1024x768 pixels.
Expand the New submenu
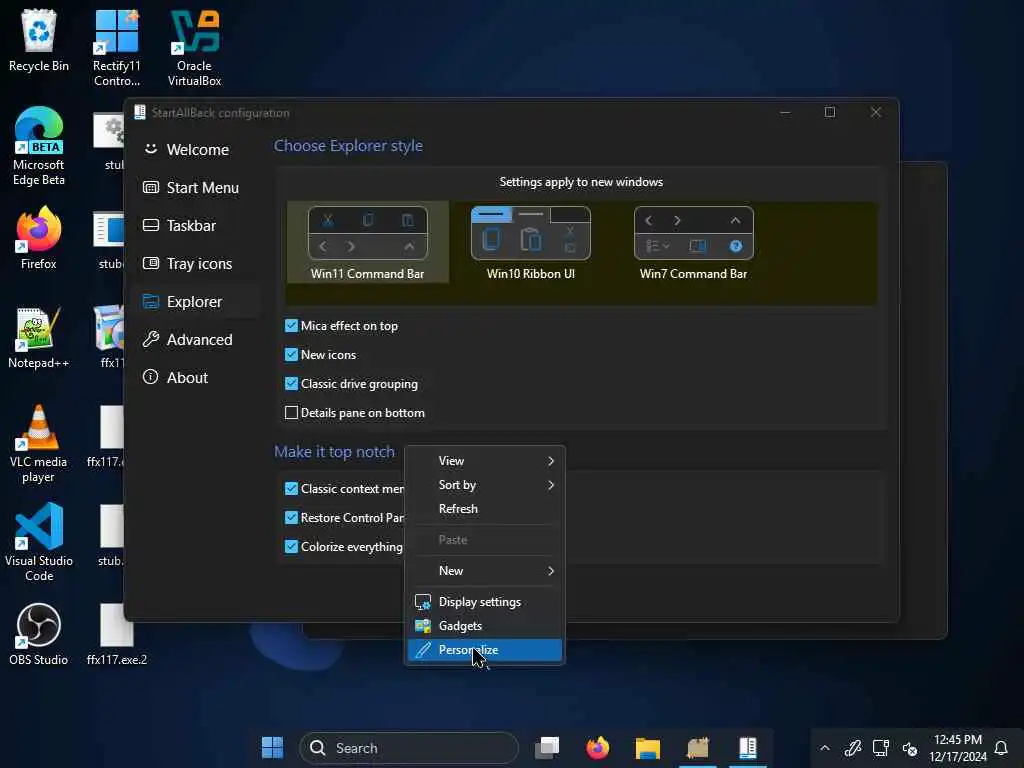(x=485, y=571)
